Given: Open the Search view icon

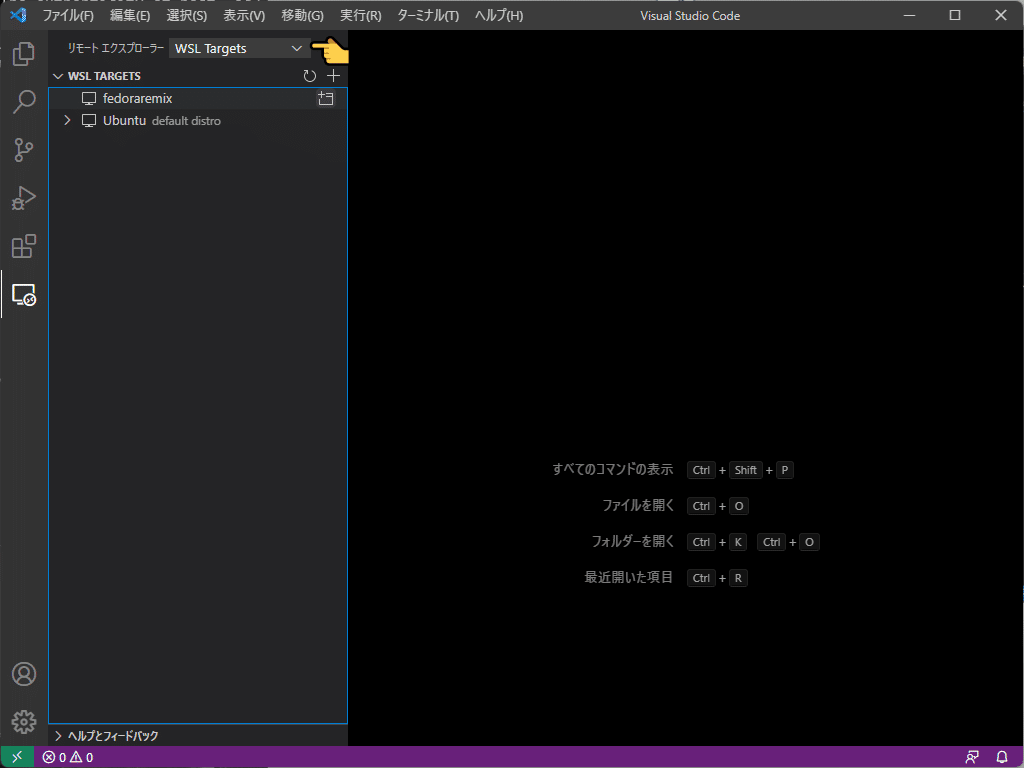Looking at the screenshot, I should pyautogui.click(x=24, y=102).
